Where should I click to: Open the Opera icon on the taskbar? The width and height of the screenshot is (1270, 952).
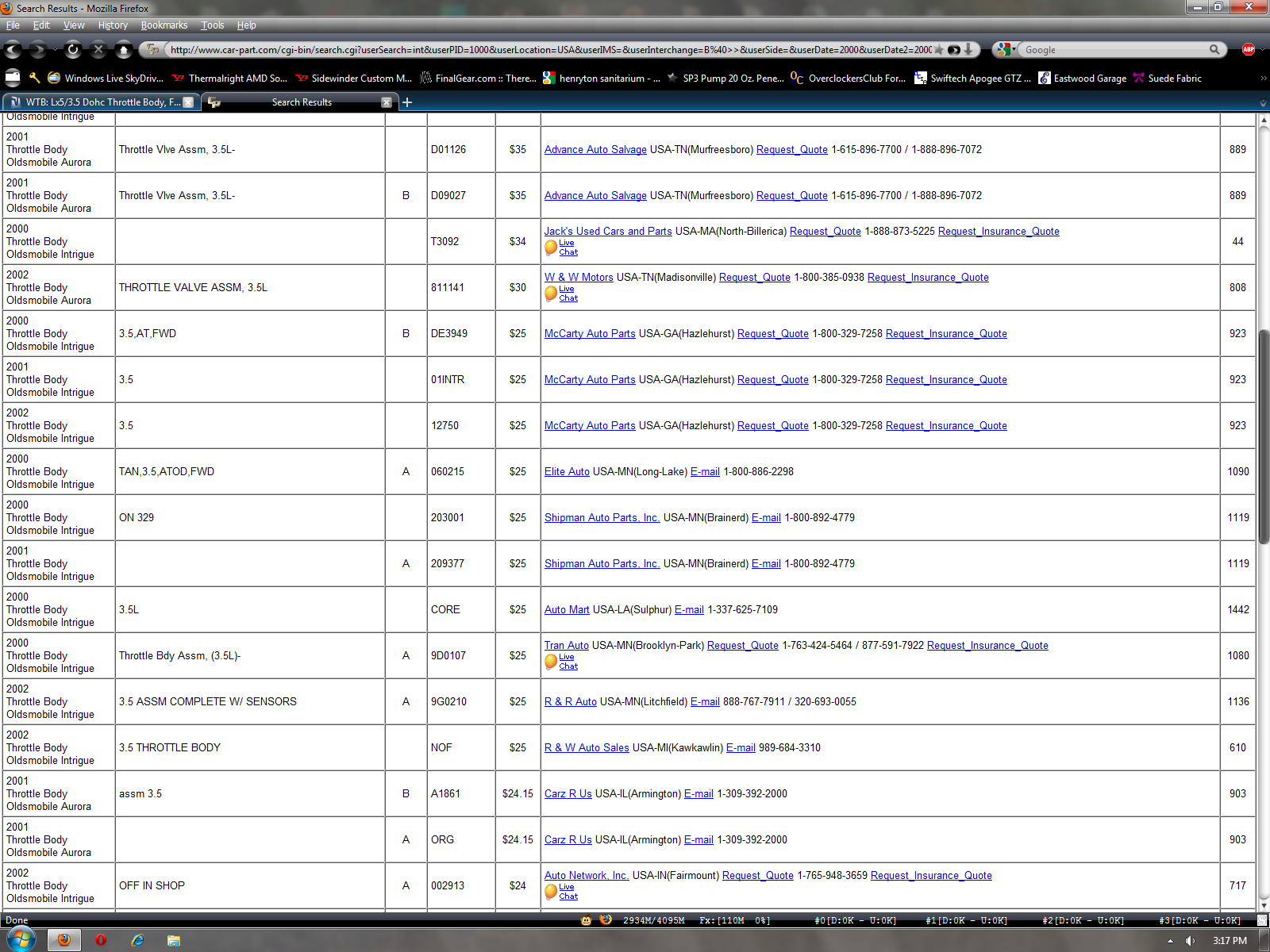[101, 940]
